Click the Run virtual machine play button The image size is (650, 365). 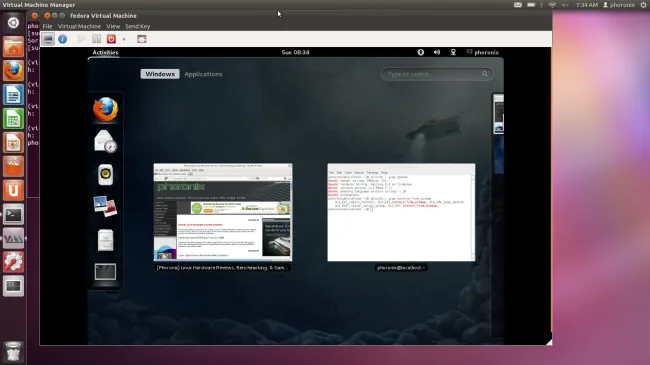click(82, 39)
